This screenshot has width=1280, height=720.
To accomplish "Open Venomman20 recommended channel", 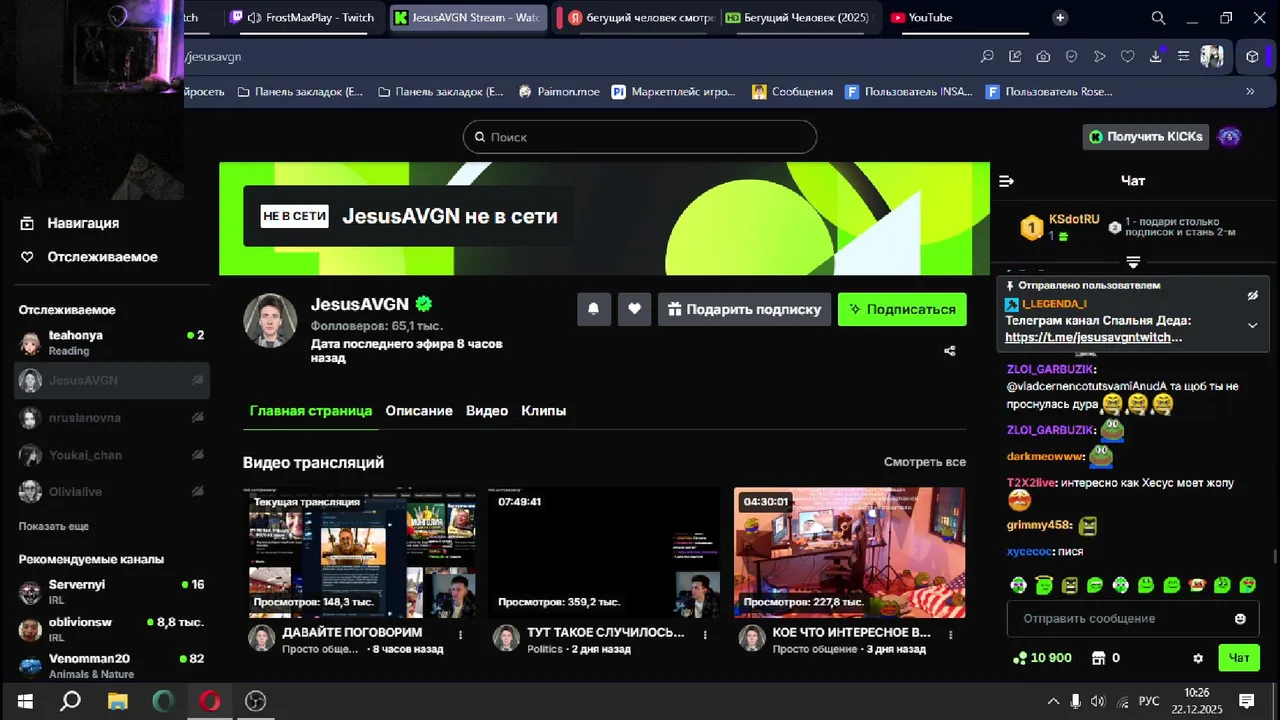I will tap(112, 666).
